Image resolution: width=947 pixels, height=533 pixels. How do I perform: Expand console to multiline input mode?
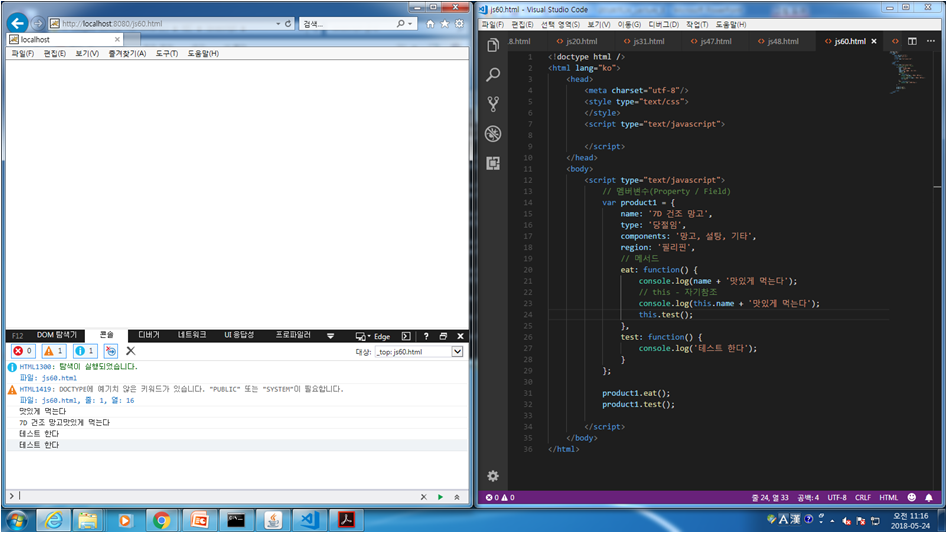457,497
